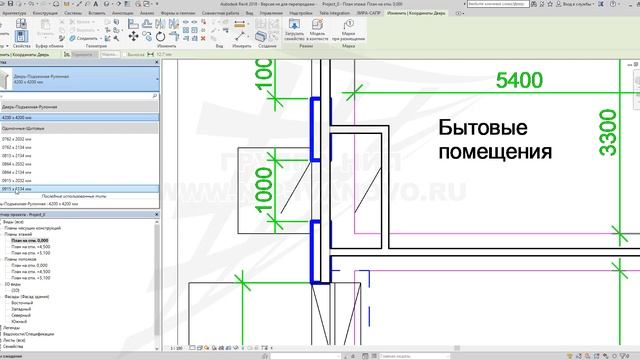Screen dimensions: 640x360
Task: Click the Properties (Свойства) icon
Action: 21,36
